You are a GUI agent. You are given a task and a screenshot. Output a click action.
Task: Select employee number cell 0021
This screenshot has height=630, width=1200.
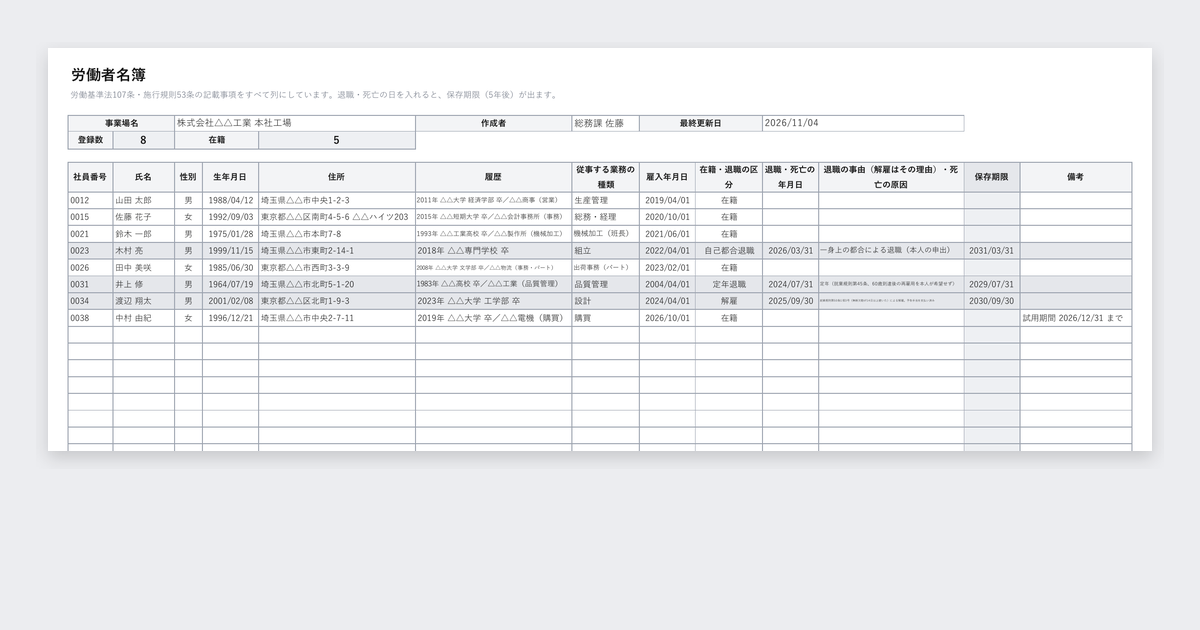(x=90, y=234)
